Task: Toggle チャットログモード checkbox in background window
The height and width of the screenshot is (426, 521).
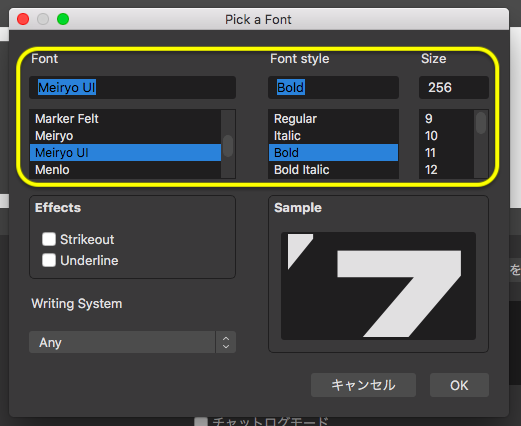Action: [x=201, y=421]
